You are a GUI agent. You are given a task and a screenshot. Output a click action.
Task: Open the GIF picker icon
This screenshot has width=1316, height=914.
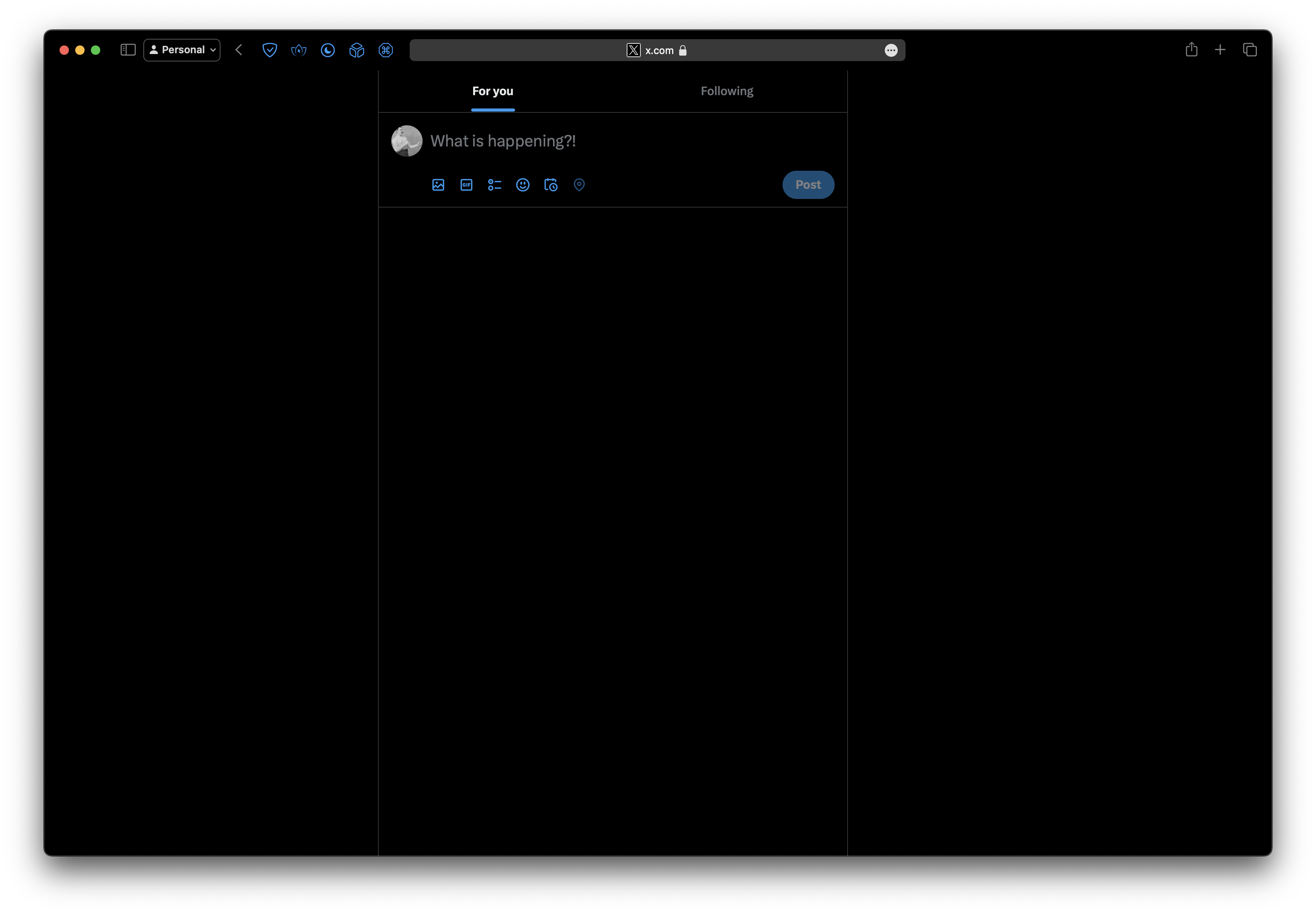pyautogui.click(x=466, y=184)
